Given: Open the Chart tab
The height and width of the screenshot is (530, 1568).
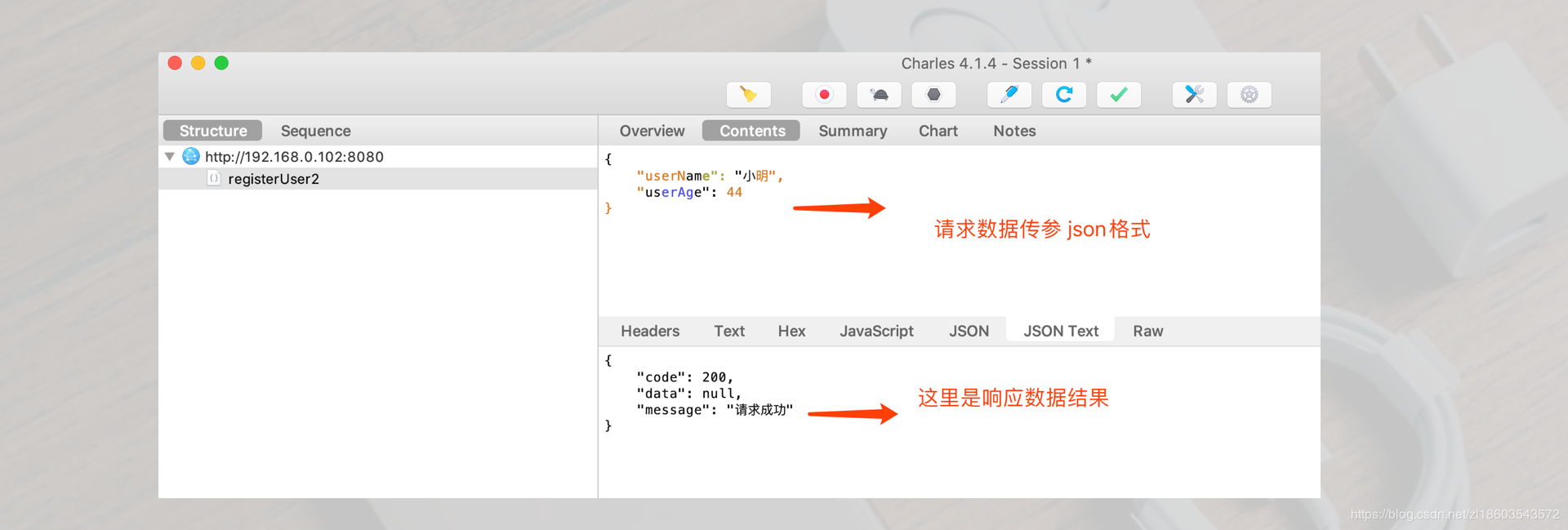Looking at the screenshot, I should coord(938,131).
